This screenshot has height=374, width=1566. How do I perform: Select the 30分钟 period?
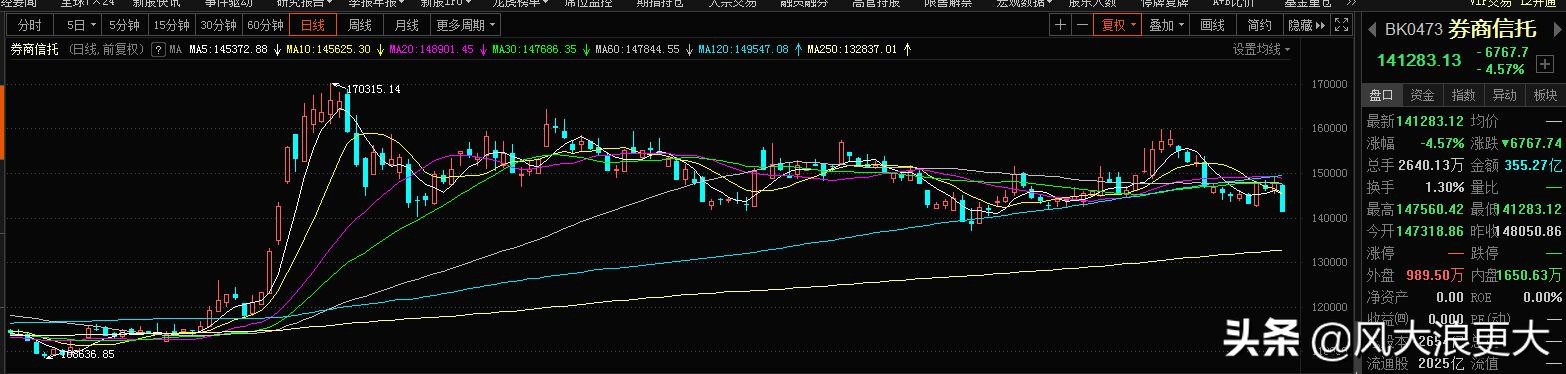[219, 25]
